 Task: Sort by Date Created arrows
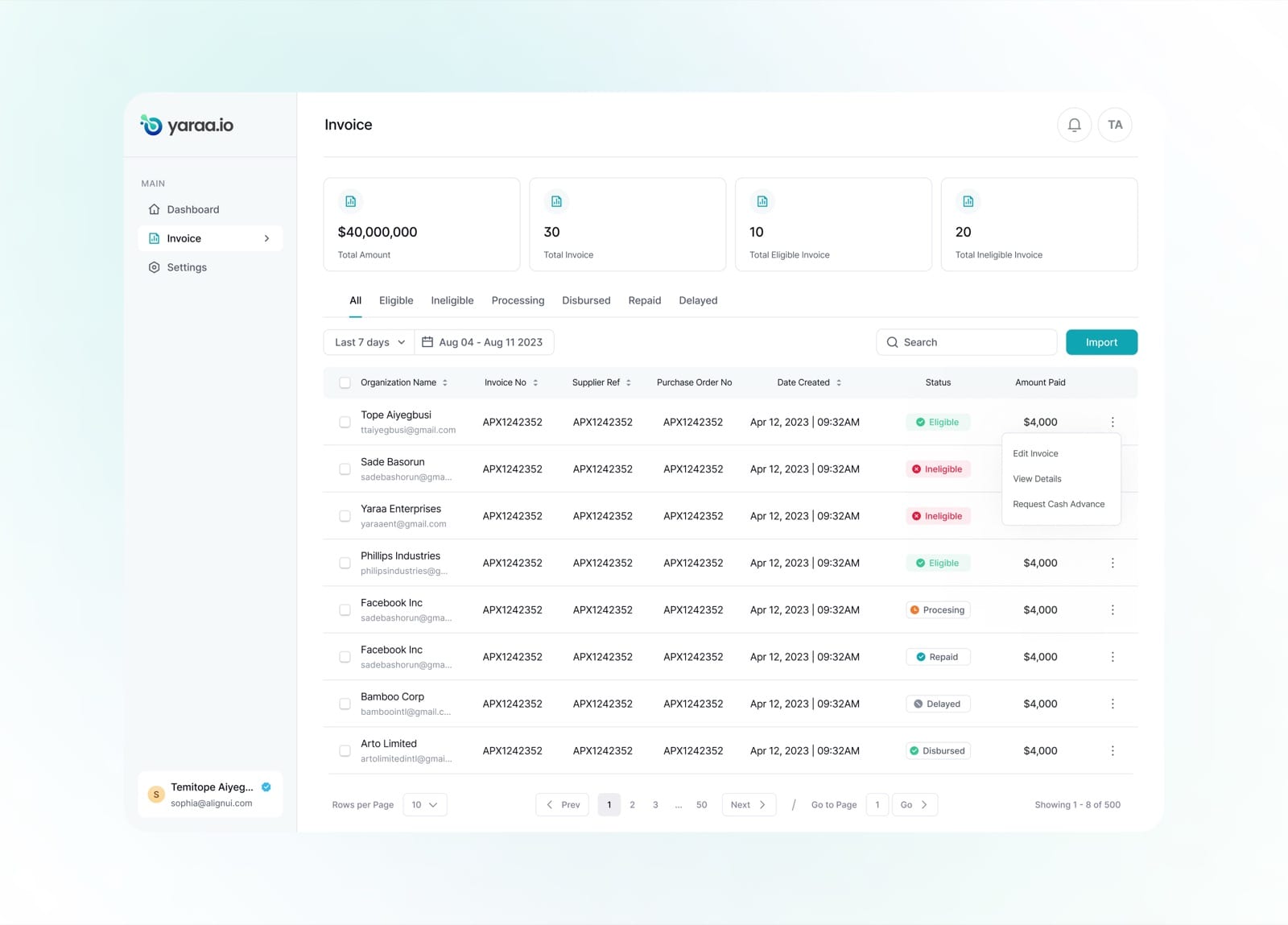[839, 382]
